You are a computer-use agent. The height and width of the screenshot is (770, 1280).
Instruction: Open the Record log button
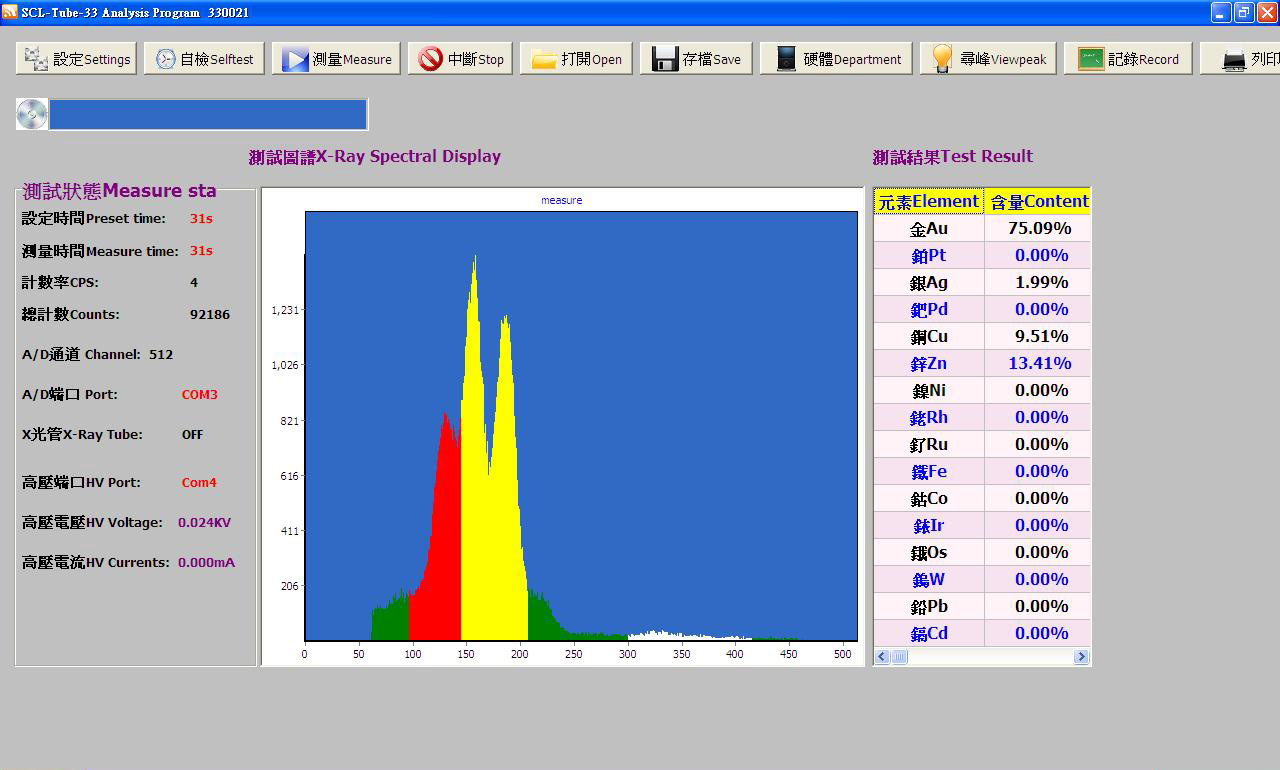point(1127,59)
